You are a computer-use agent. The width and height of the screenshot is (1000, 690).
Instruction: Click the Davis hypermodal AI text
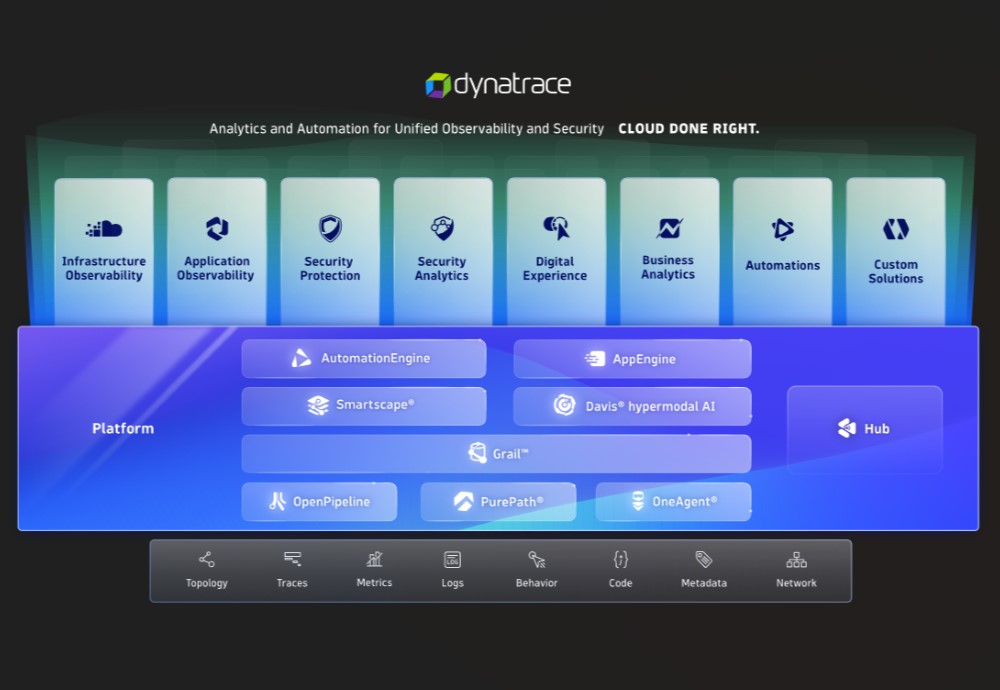coord(651,406)
